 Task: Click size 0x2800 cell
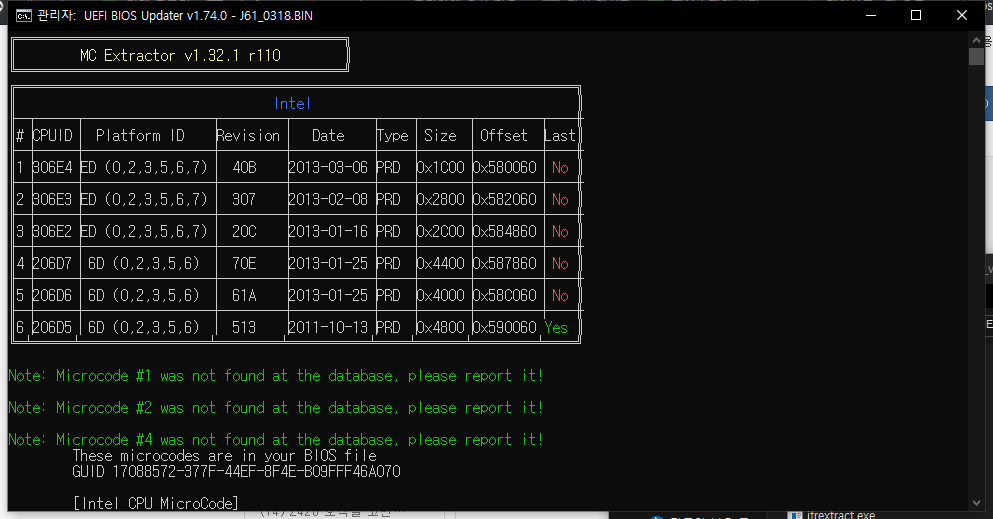(441, 199)
